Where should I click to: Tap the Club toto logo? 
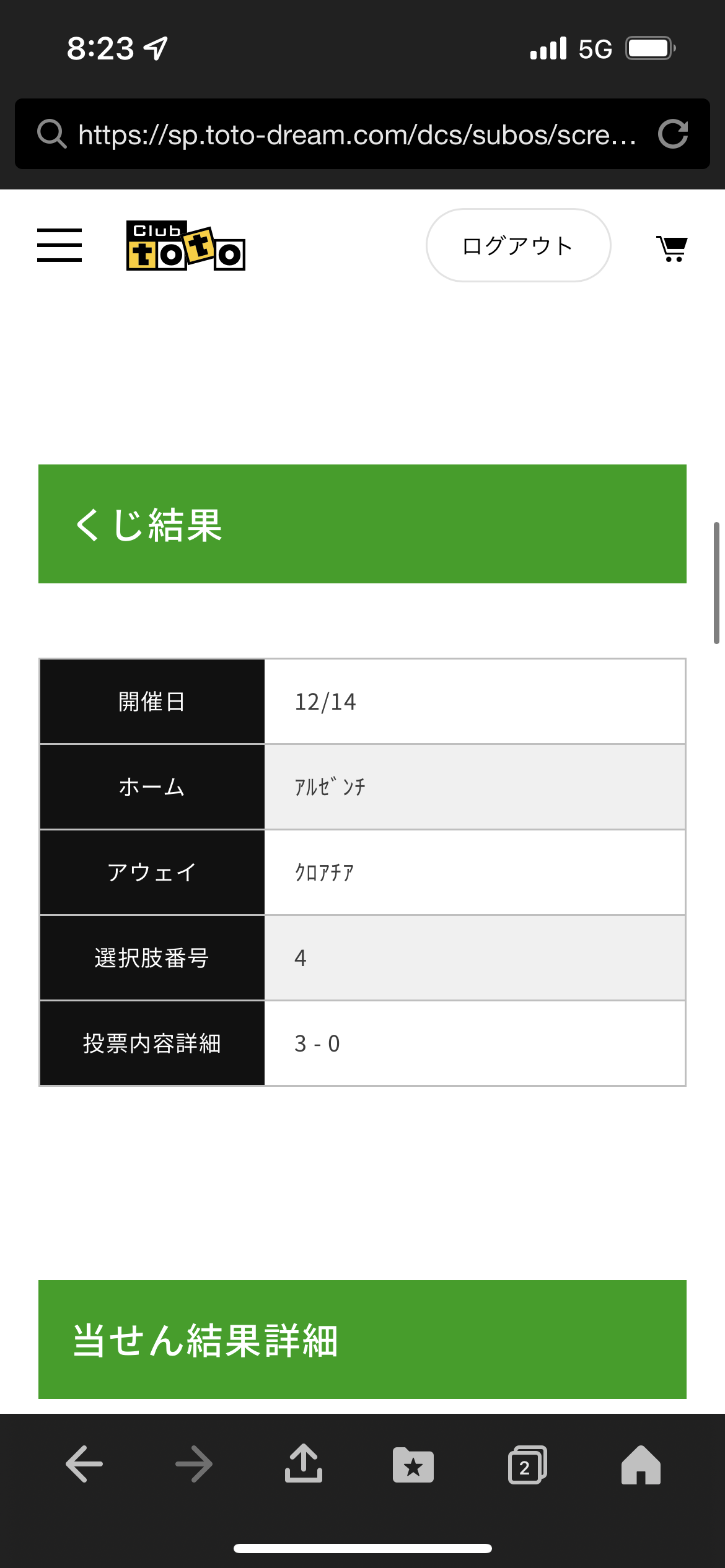coord(186,245)
